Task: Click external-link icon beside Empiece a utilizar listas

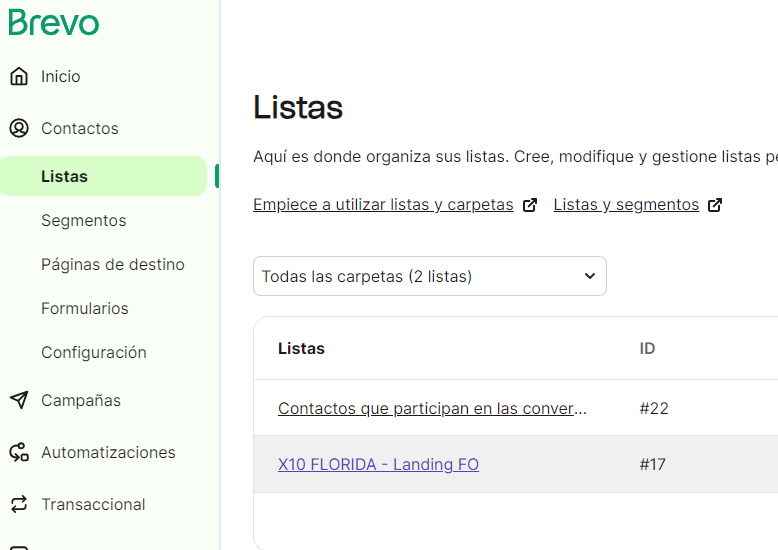Action: [530, 205]
